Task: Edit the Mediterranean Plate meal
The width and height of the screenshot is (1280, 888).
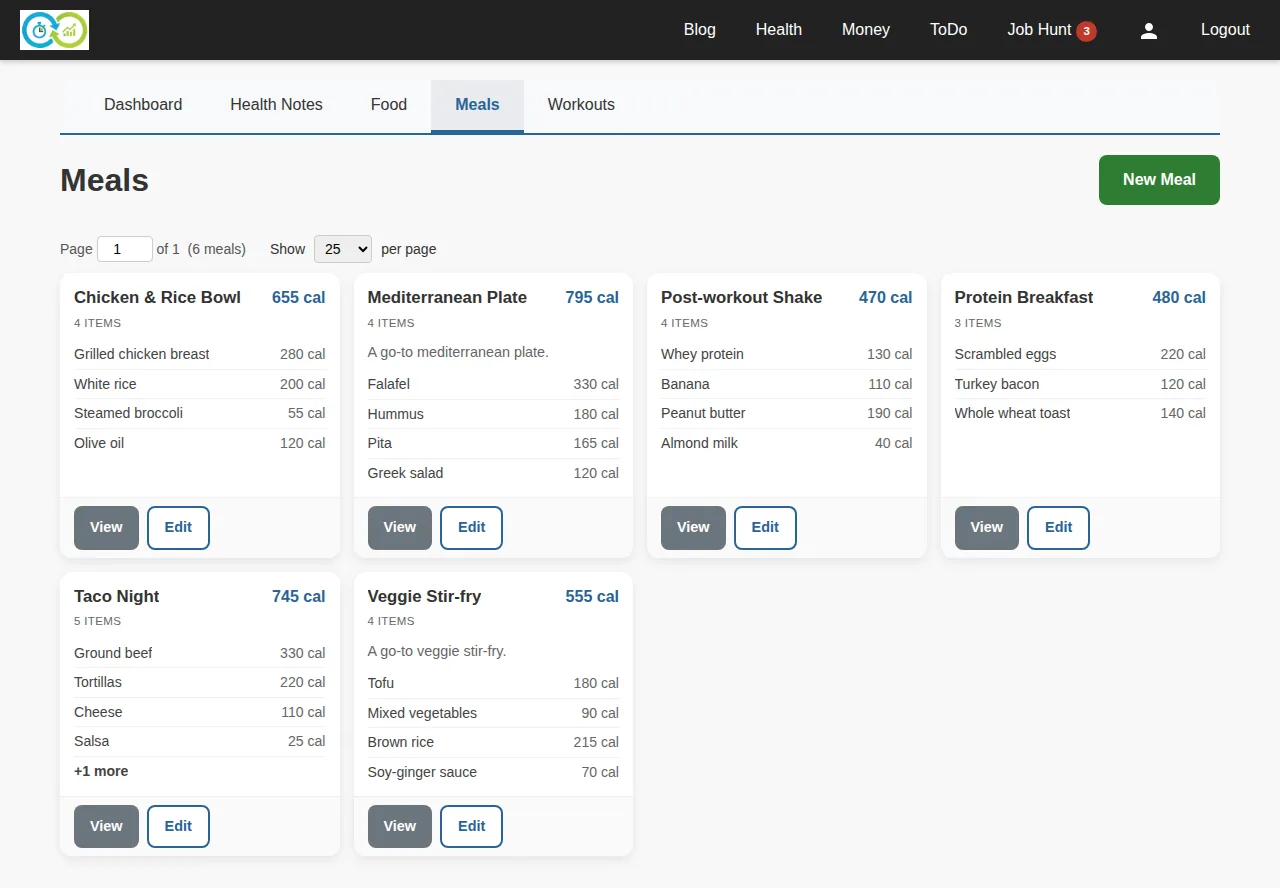Action: tap(471, 528)
